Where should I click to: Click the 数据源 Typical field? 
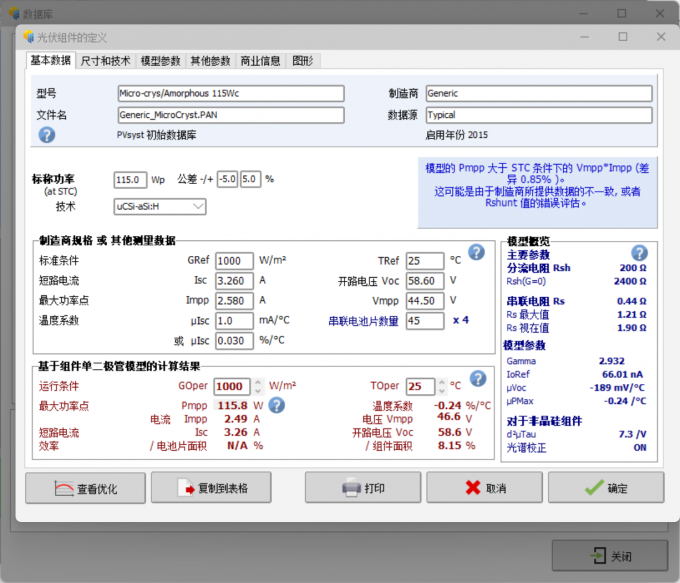(539, 115)
